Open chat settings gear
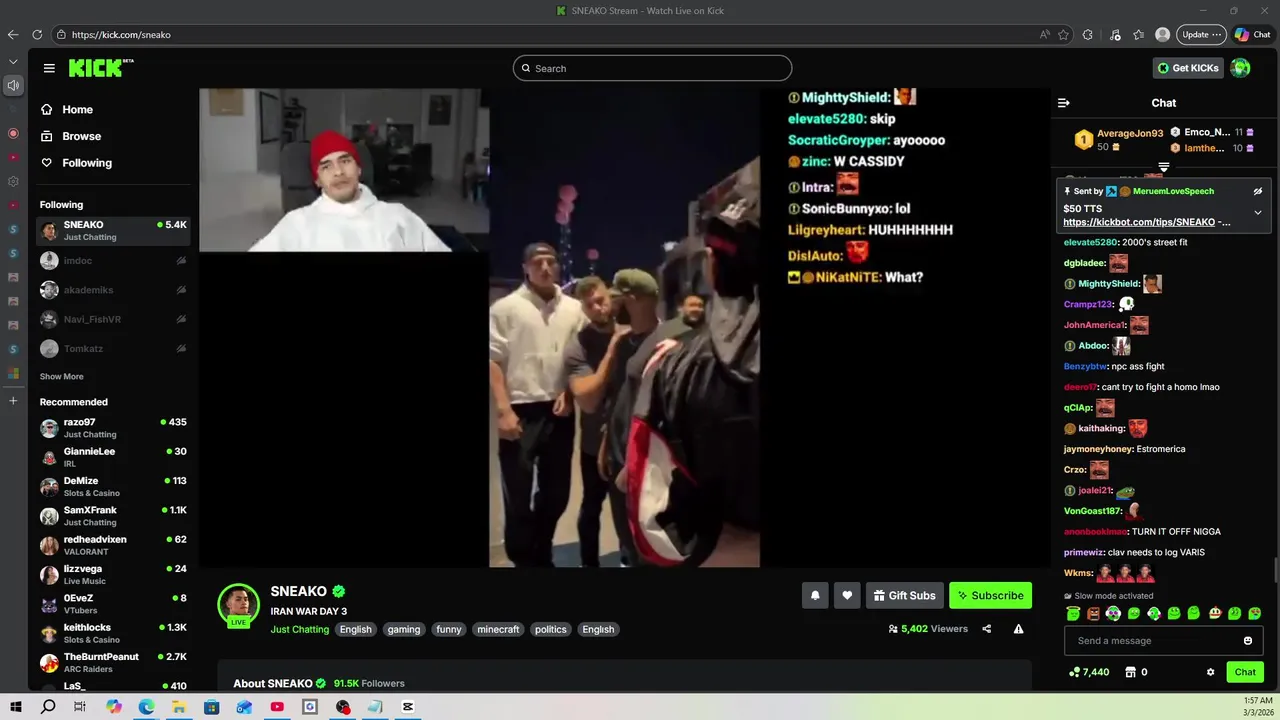The image size is (1280, 720). point(1210,672)
